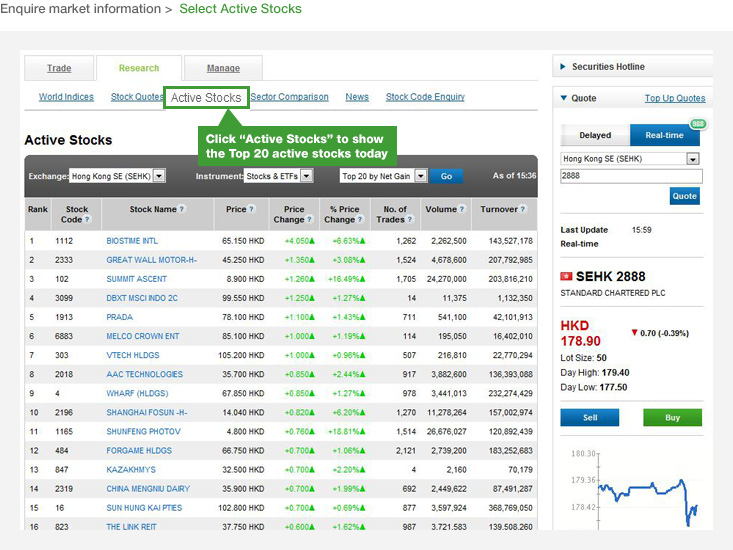Click help icon beside Turnover header

[523, 209]
